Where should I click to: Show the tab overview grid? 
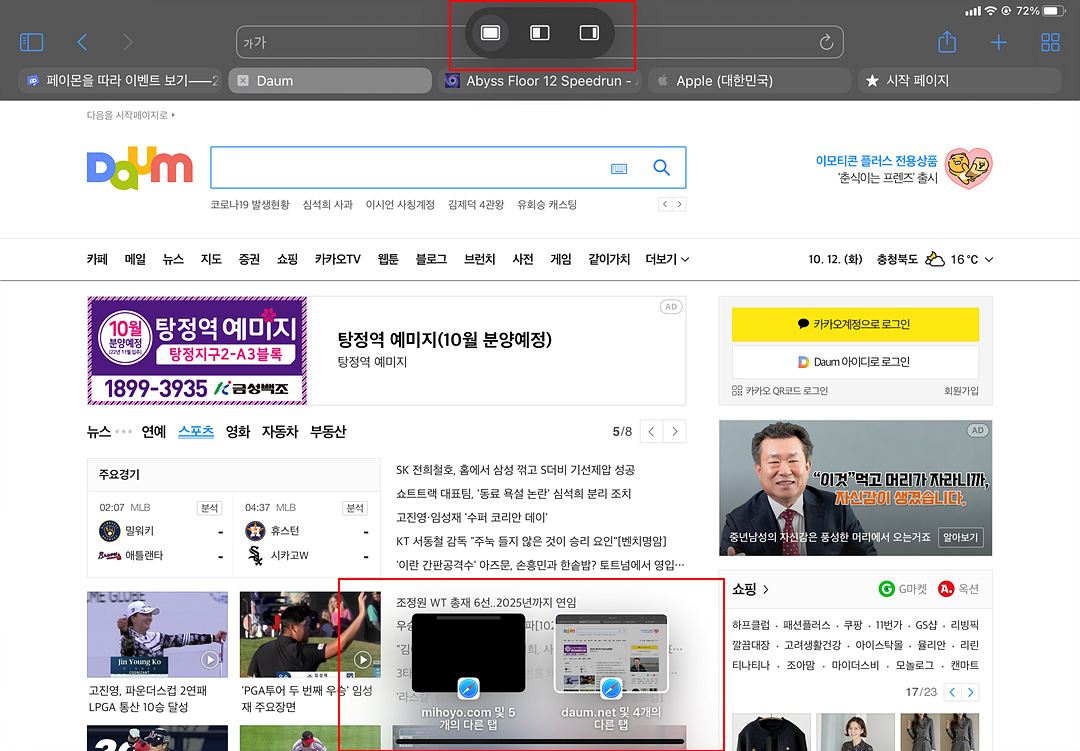1050,42
